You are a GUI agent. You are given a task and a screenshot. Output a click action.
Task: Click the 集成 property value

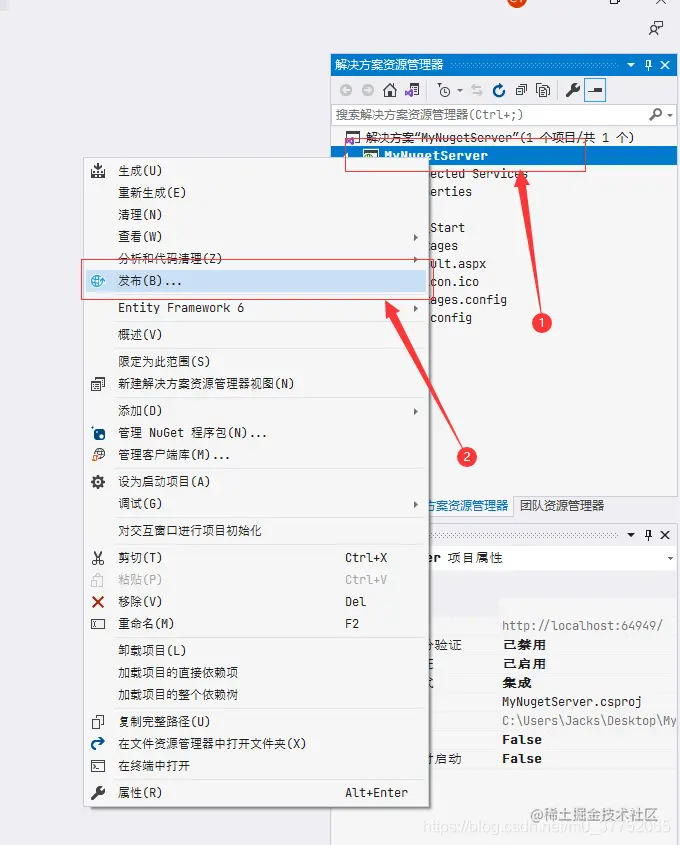tap(517, 683)
